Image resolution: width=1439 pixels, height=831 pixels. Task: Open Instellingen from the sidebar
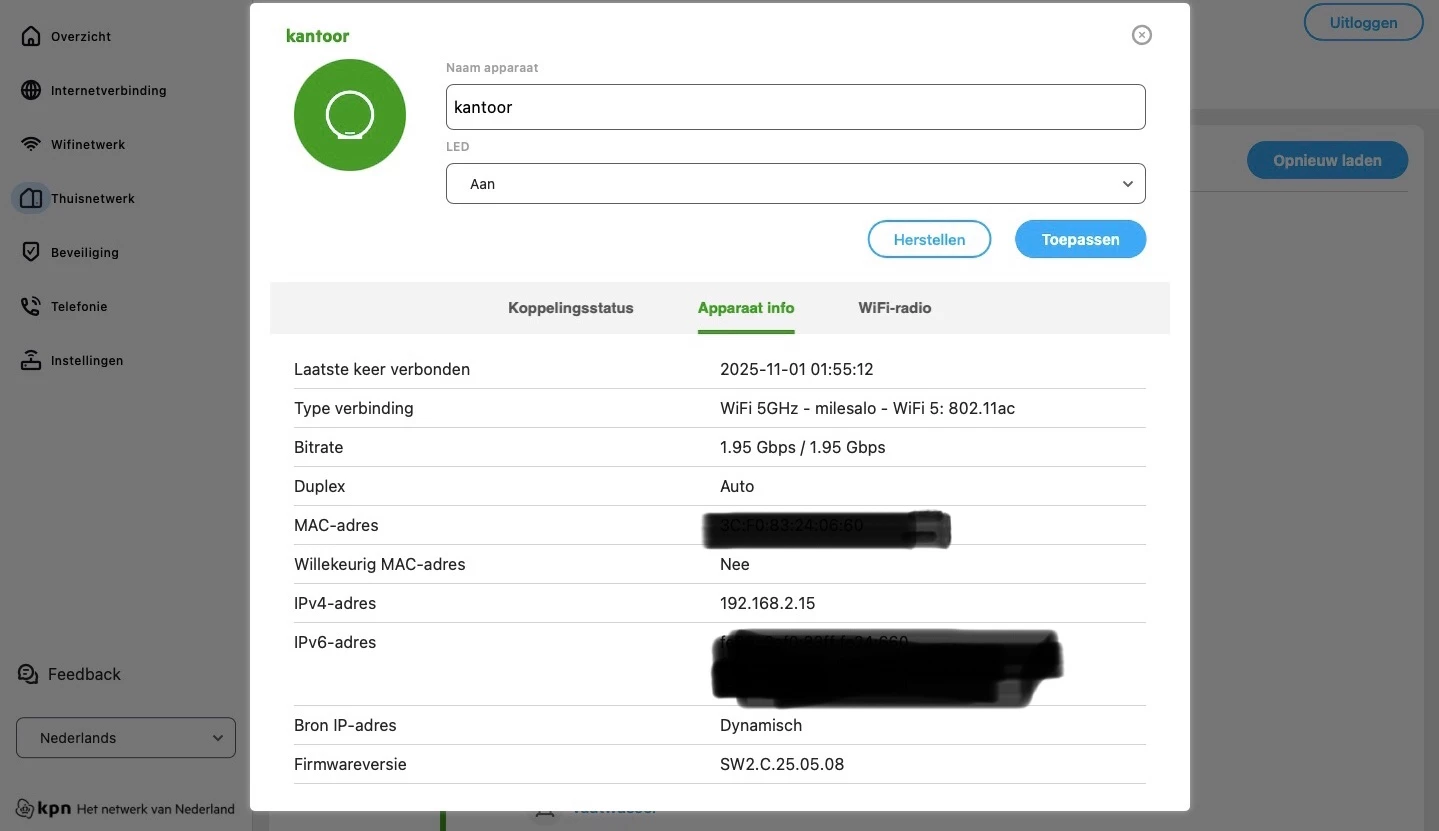pyautogui.click(x=87, y=360)
